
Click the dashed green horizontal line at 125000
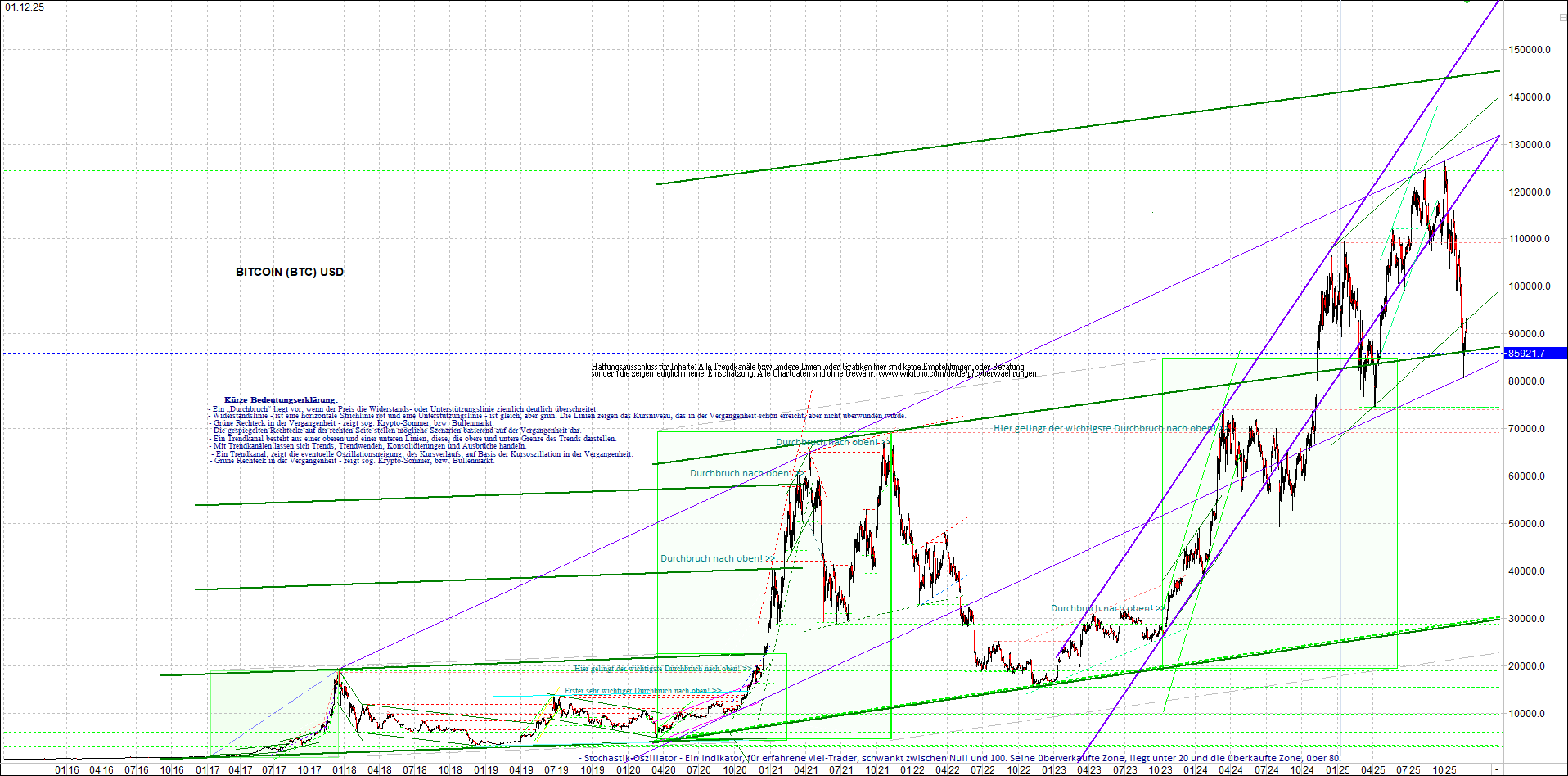pos(737,170)
